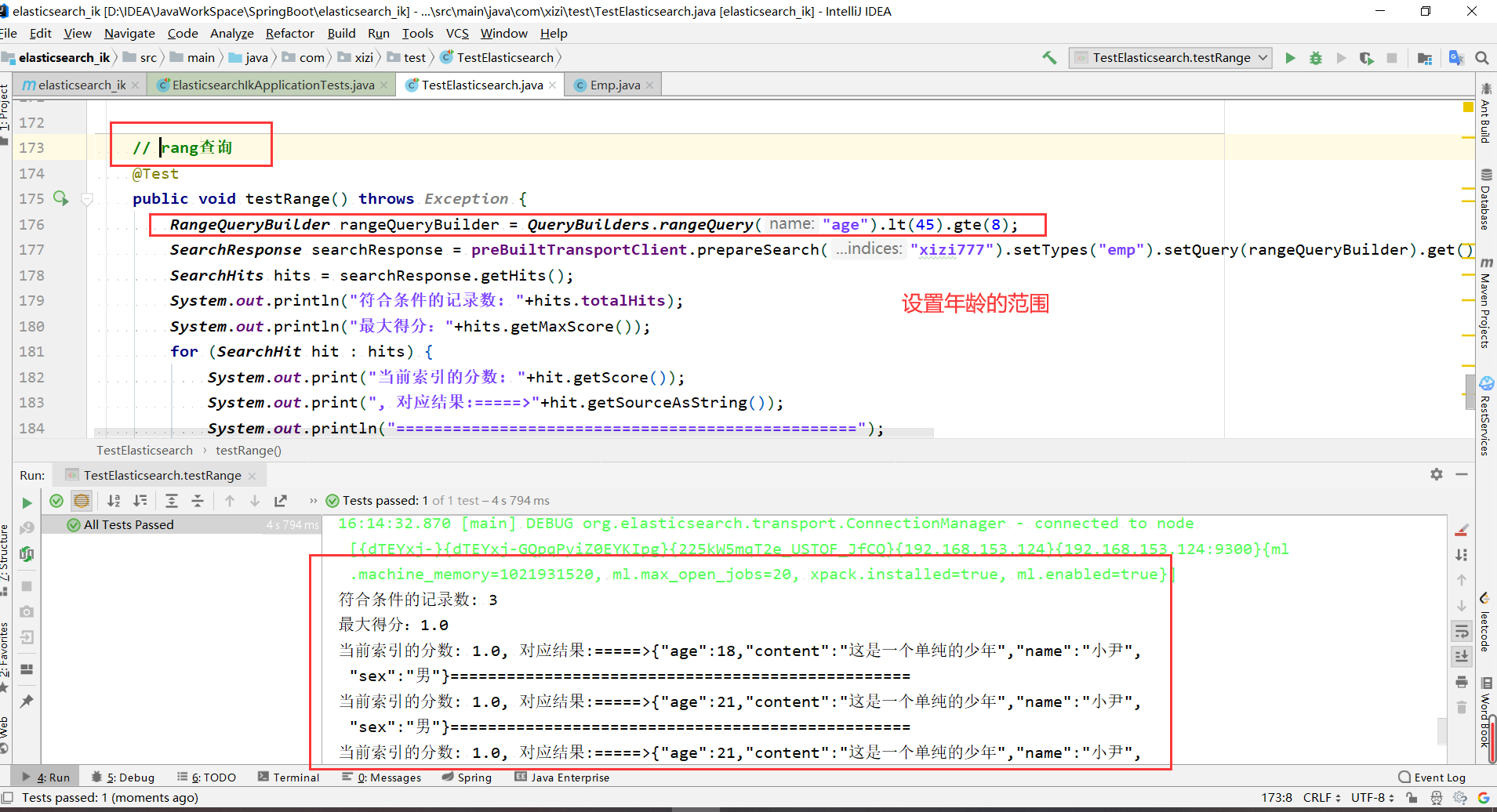Run with coverage from the main toolbar
Image resolution: width=1497 pixels, height=812 pixels.
coord(1366,58)
